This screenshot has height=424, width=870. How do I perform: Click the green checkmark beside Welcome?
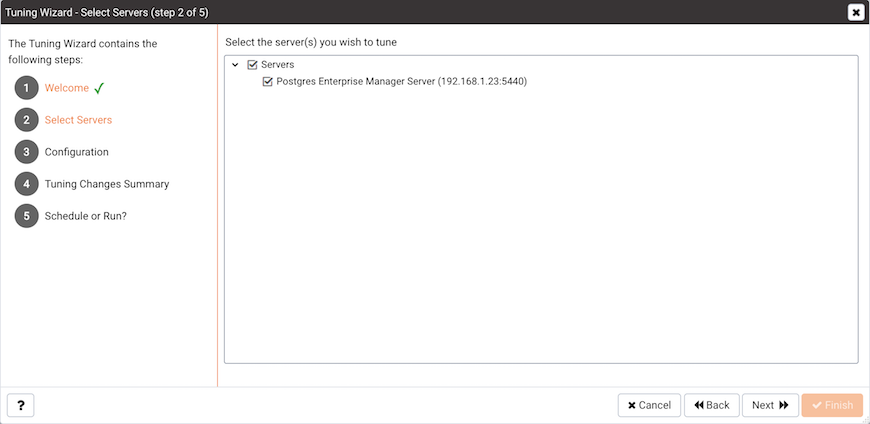pos(99,88)
